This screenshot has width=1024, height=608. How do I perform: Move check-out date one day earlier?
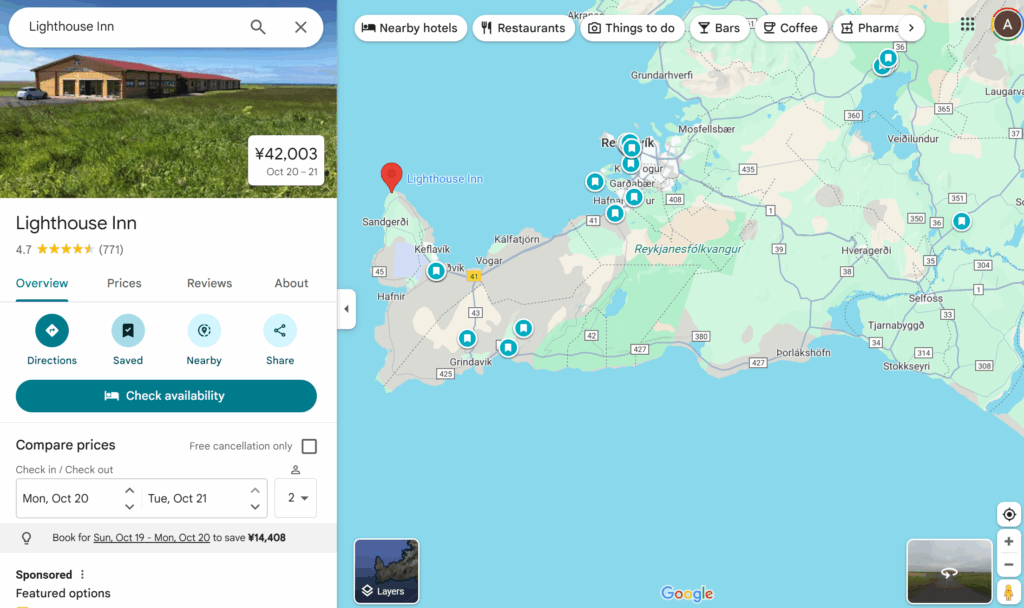tap(255, 507)
